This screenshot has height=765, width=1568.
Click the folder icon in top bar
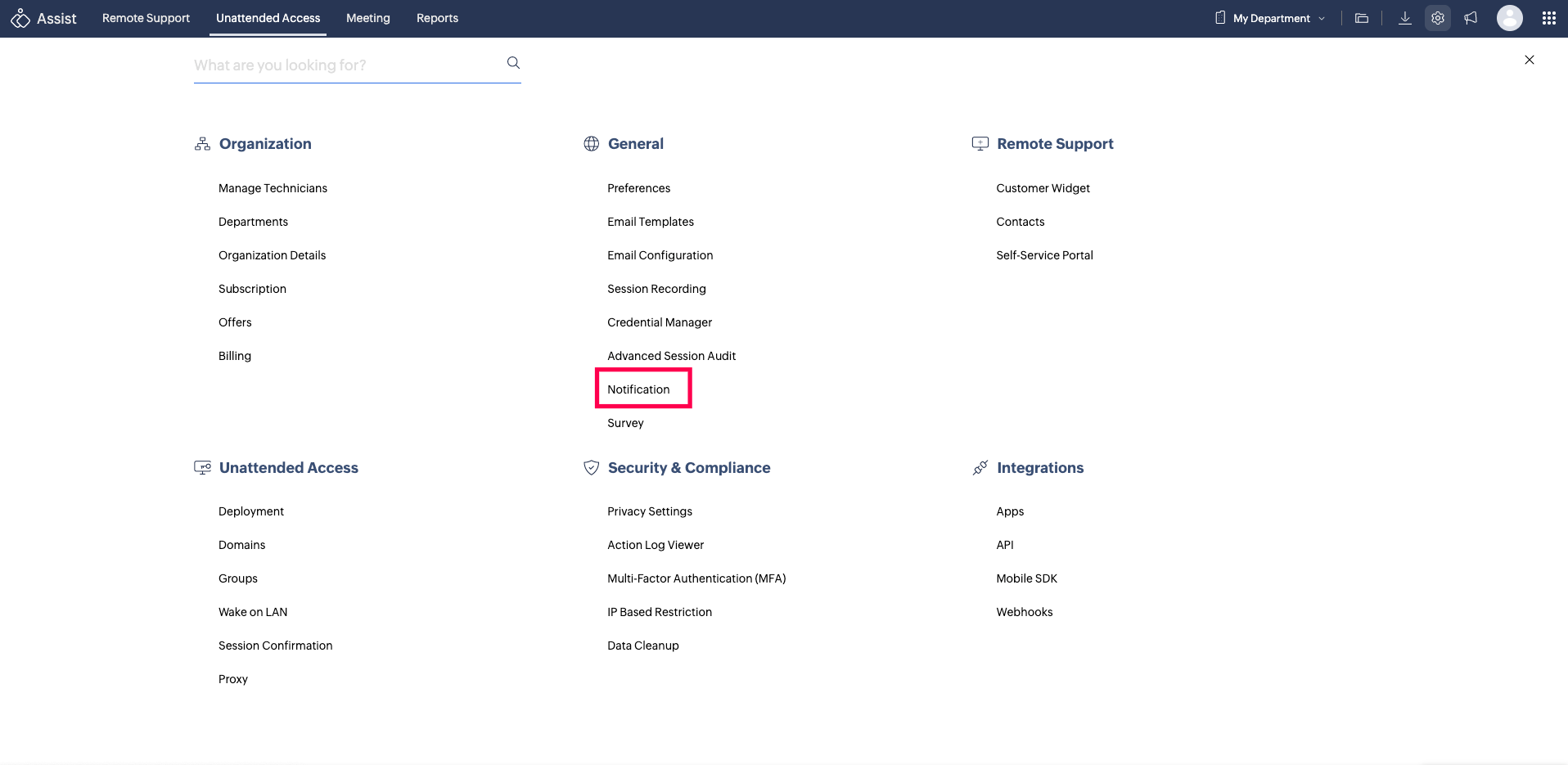1362,18
